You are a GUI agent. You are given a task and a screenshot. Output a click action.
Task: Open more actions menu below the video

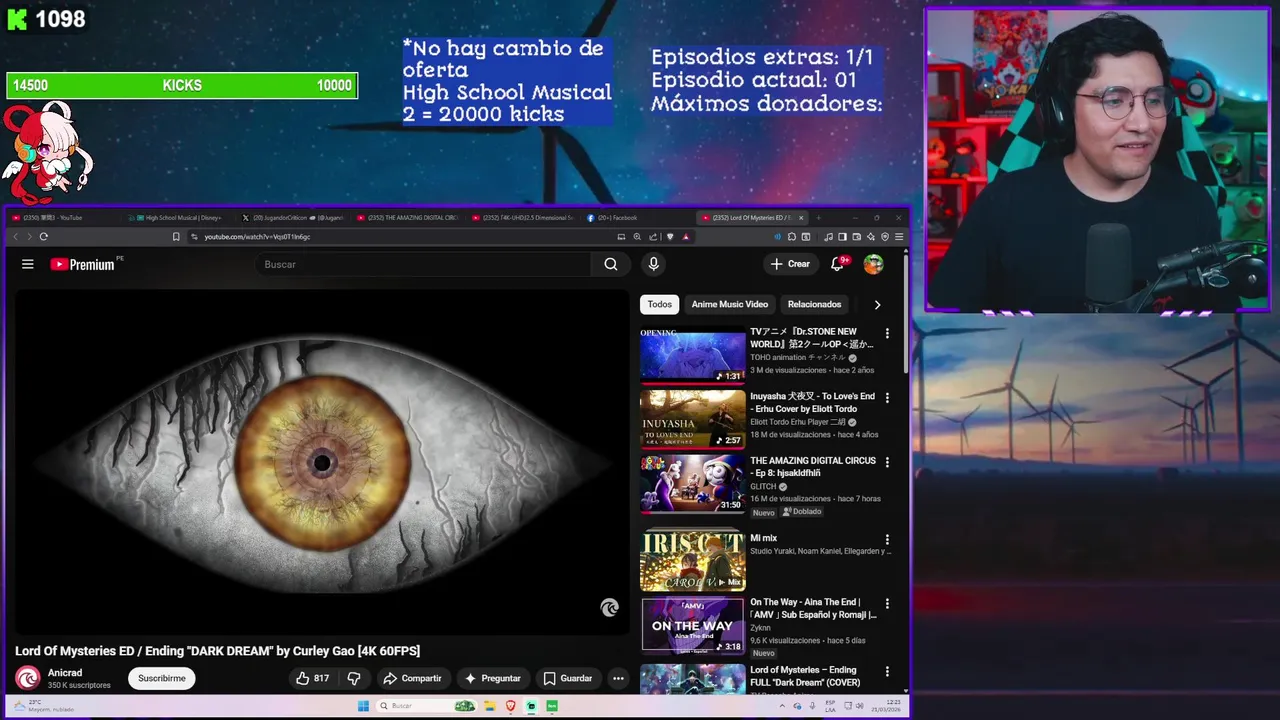click(618, 678)
